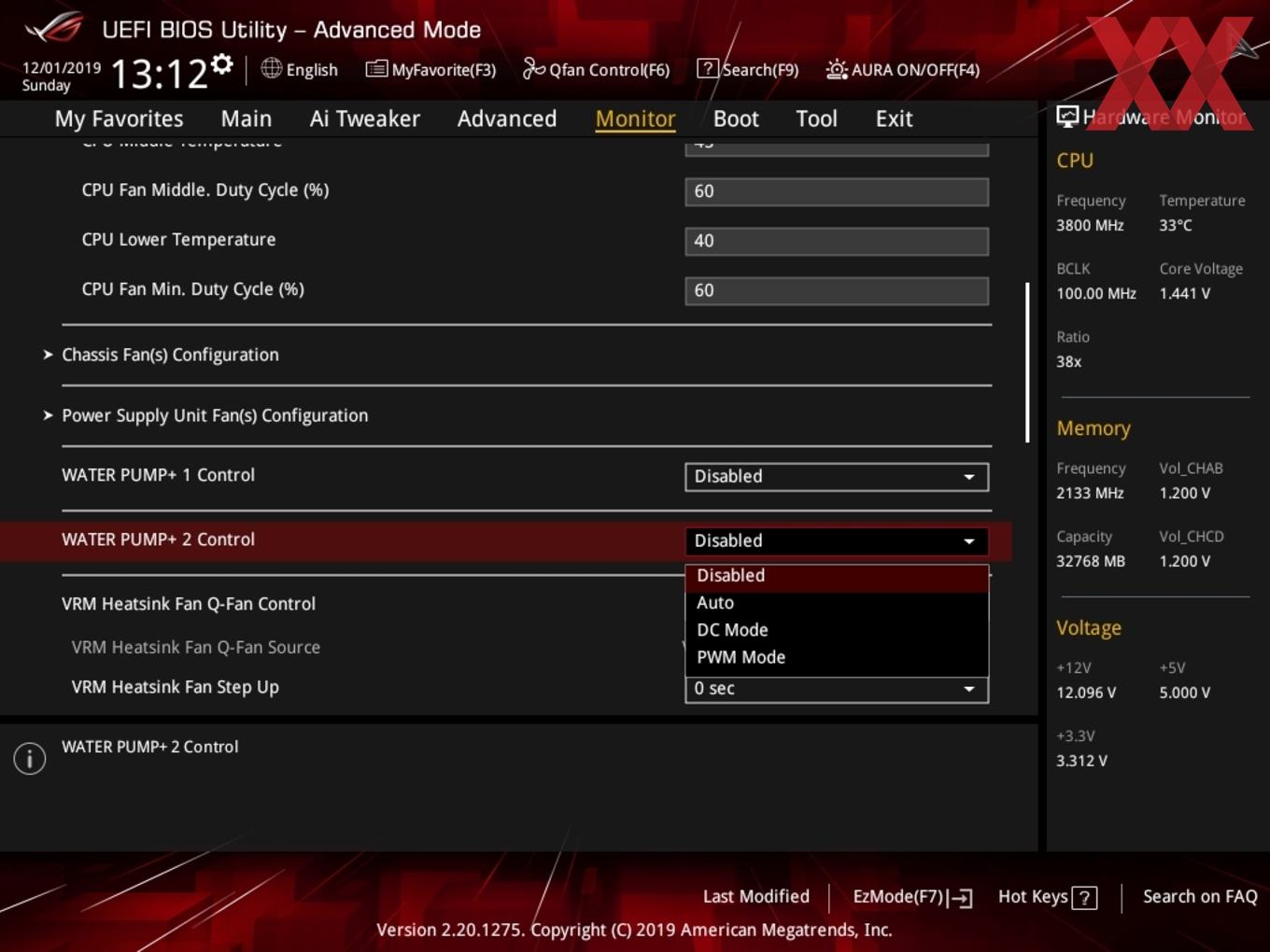
Task: Open the Ai Tweaker tab
Action: pos(365,119)
